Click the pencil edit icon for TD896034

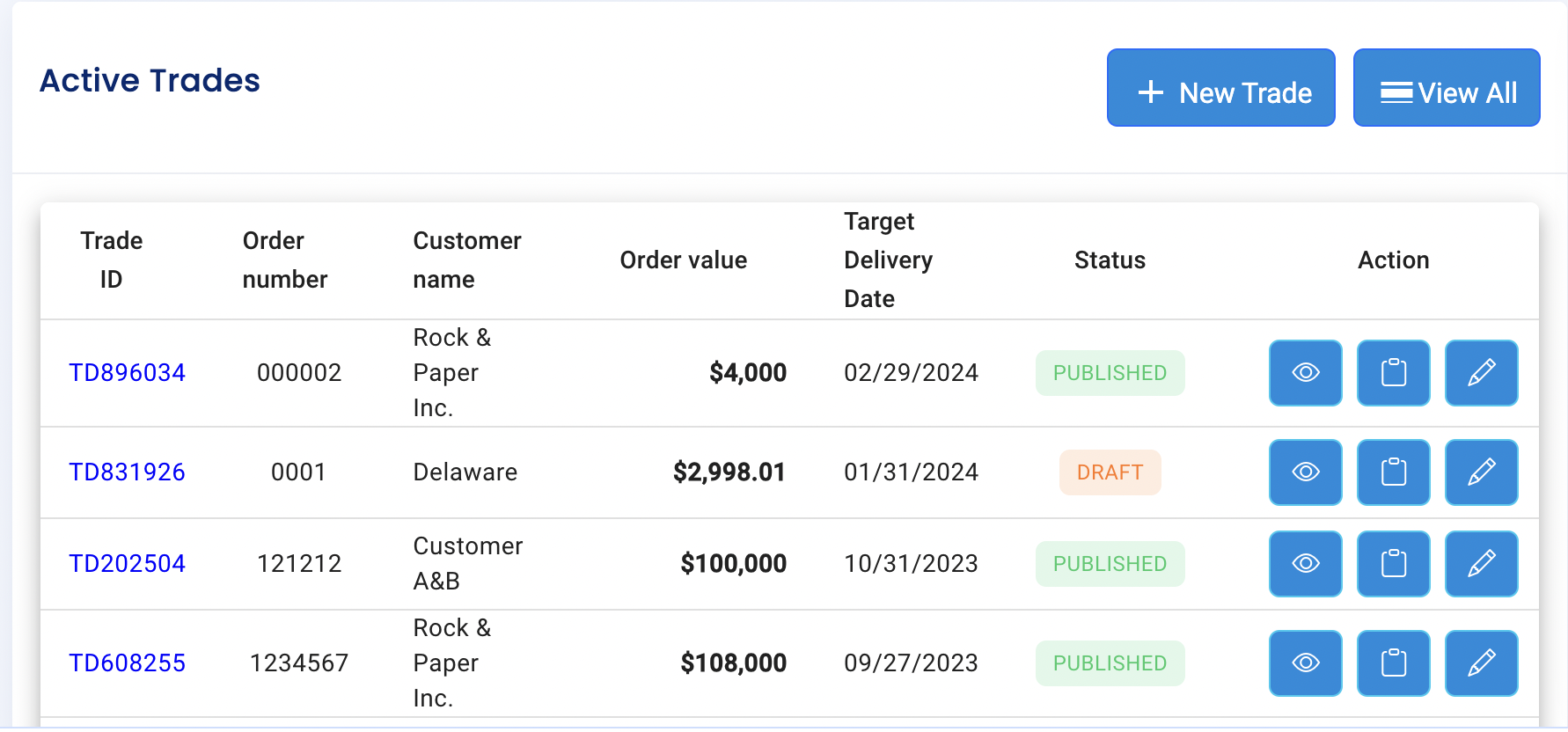1481,373
